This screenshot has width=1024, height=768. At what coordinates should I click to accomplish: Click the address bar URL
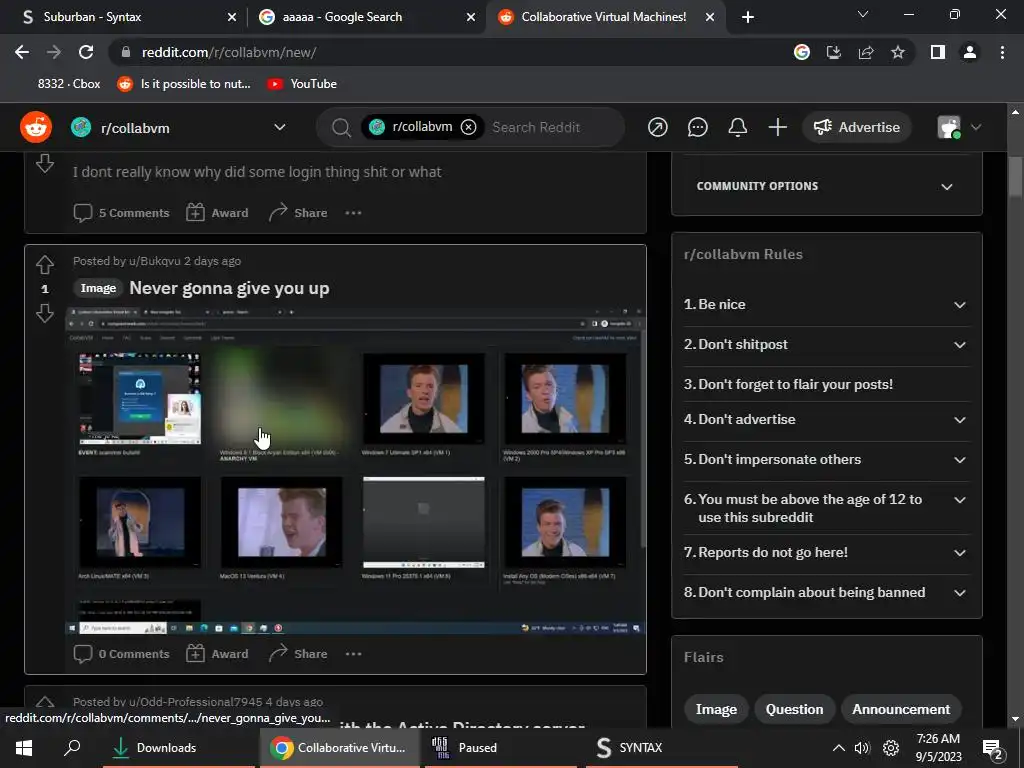click(229, 52)
